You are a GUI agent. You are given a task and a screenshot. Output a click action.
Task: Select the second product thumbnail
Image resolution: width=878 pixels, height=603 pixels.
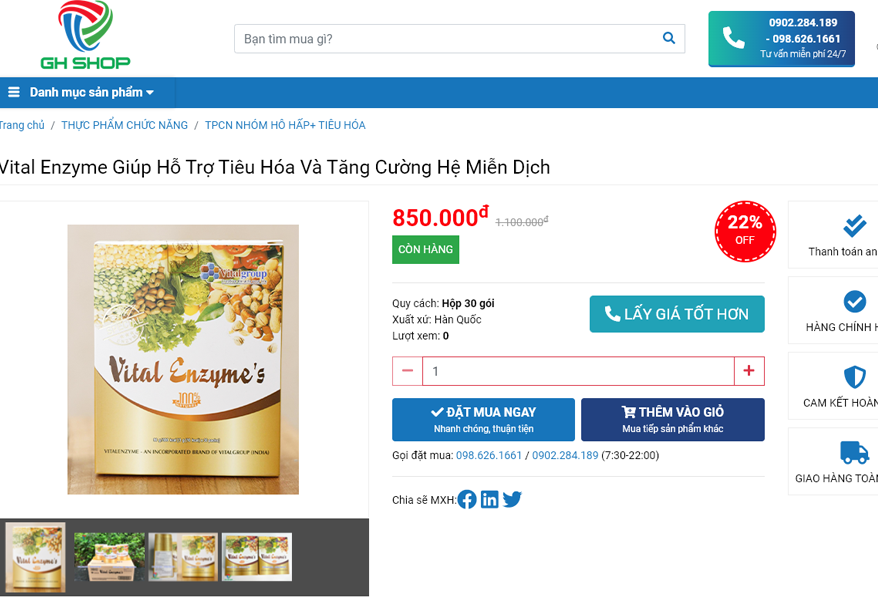pos(109,557)
